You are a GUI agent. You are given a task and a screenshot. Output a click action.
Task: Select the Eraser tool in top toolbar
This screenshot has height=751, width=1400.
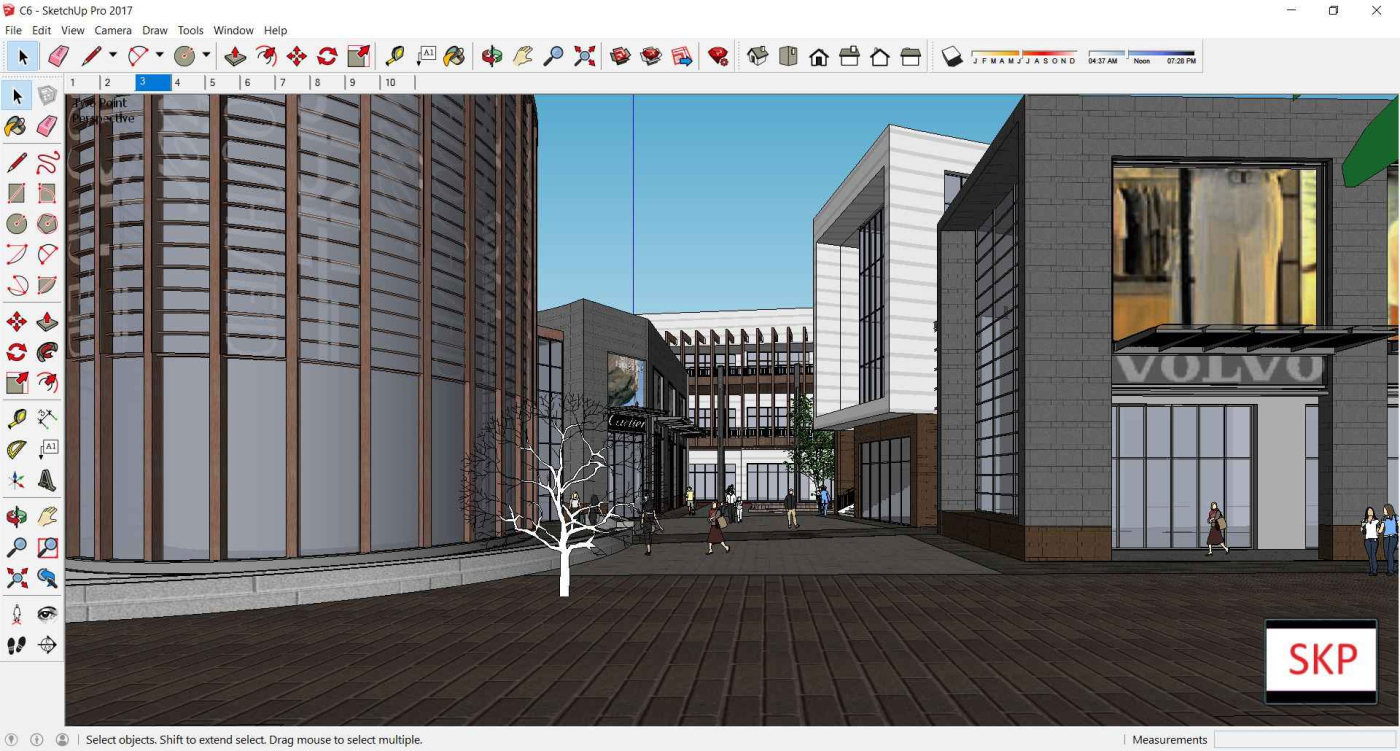[58, 57]
